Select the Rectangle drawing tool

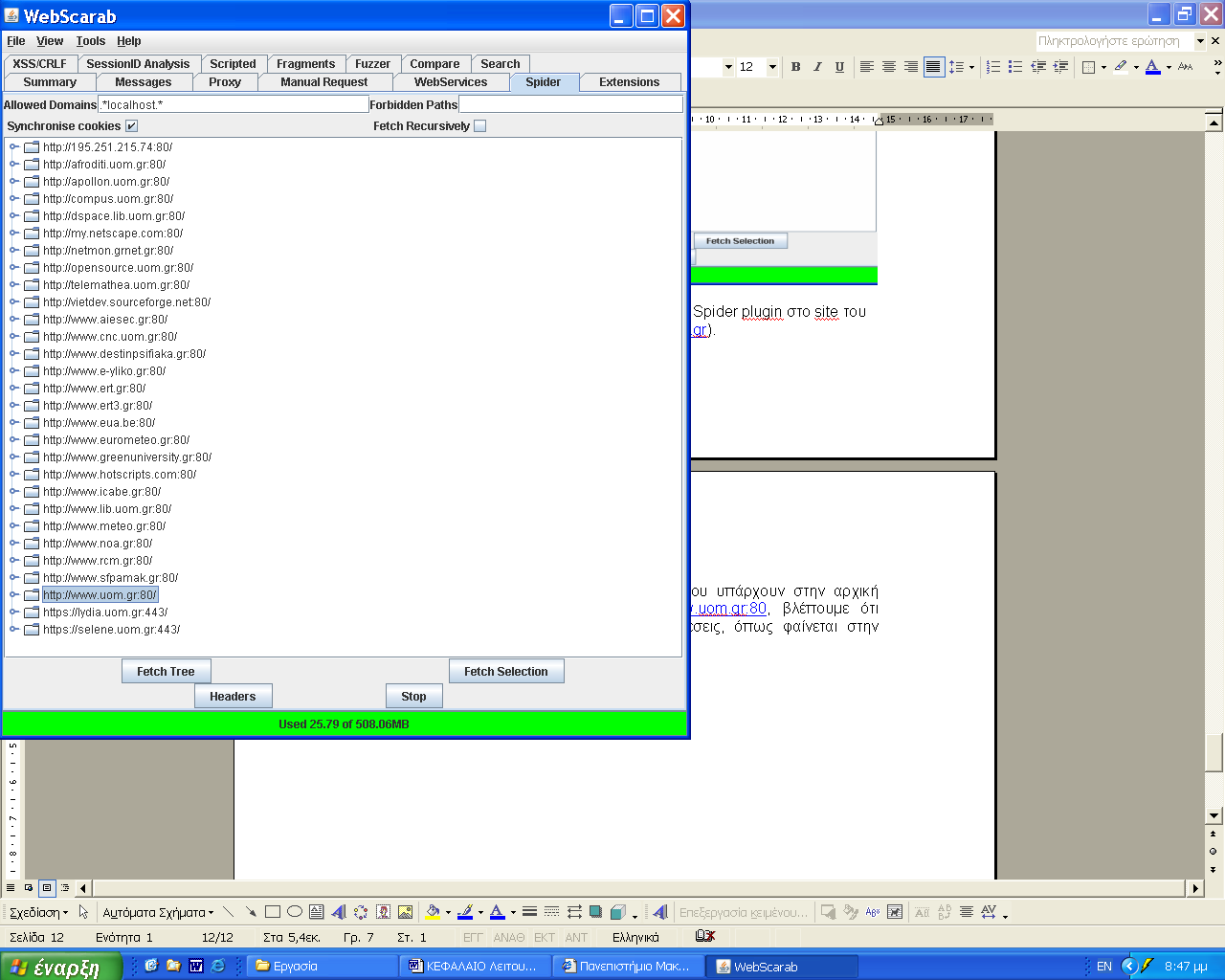click(x=273, y=912)
